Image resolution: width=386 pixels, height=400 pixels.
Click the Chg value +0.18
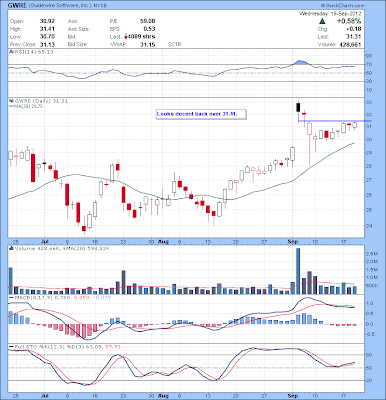(354, 29)
